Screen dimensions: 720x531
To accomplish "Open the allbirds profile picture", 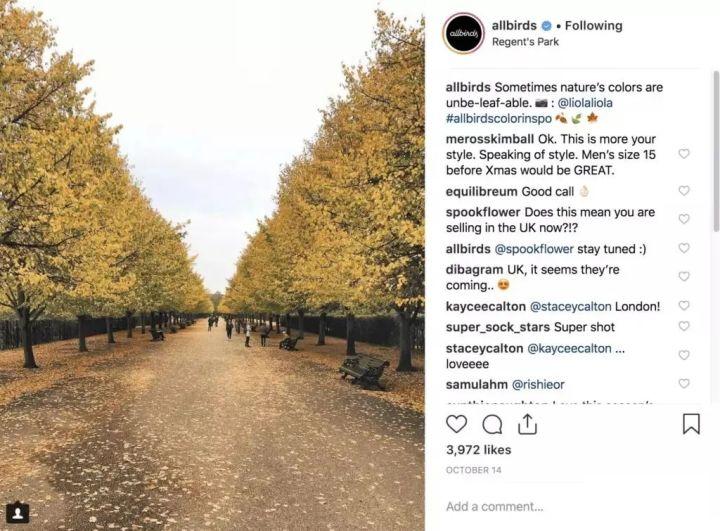I will 464,34.
